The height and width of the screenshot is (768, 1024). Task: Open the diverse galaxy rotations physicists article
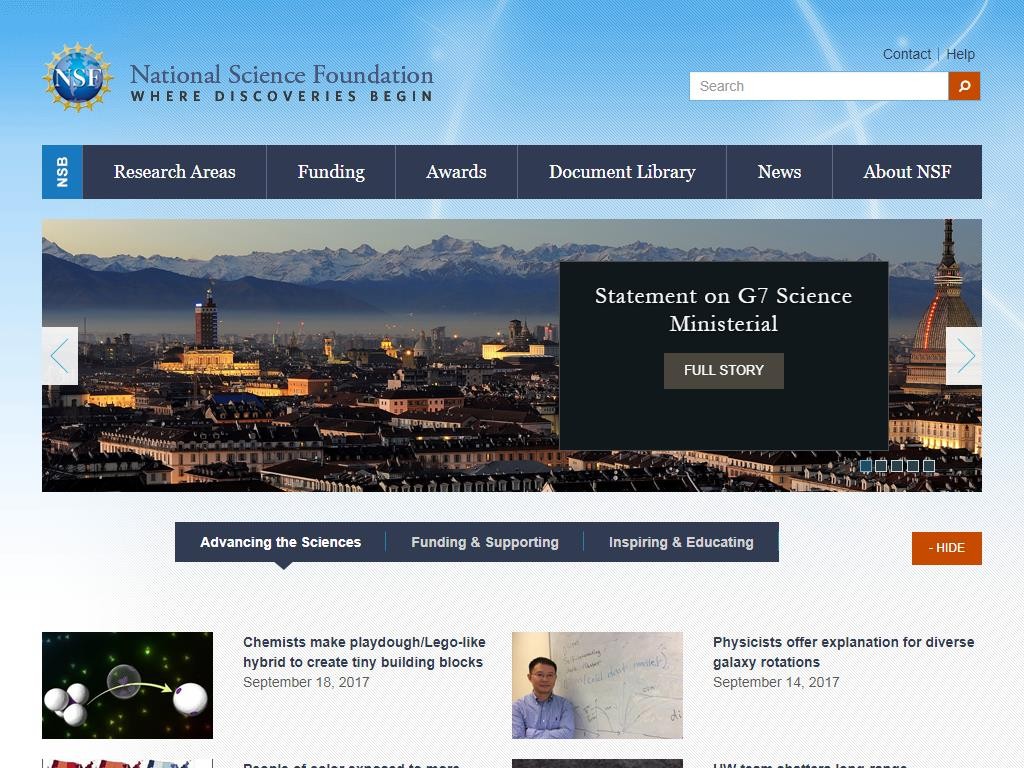coord(843,652)
